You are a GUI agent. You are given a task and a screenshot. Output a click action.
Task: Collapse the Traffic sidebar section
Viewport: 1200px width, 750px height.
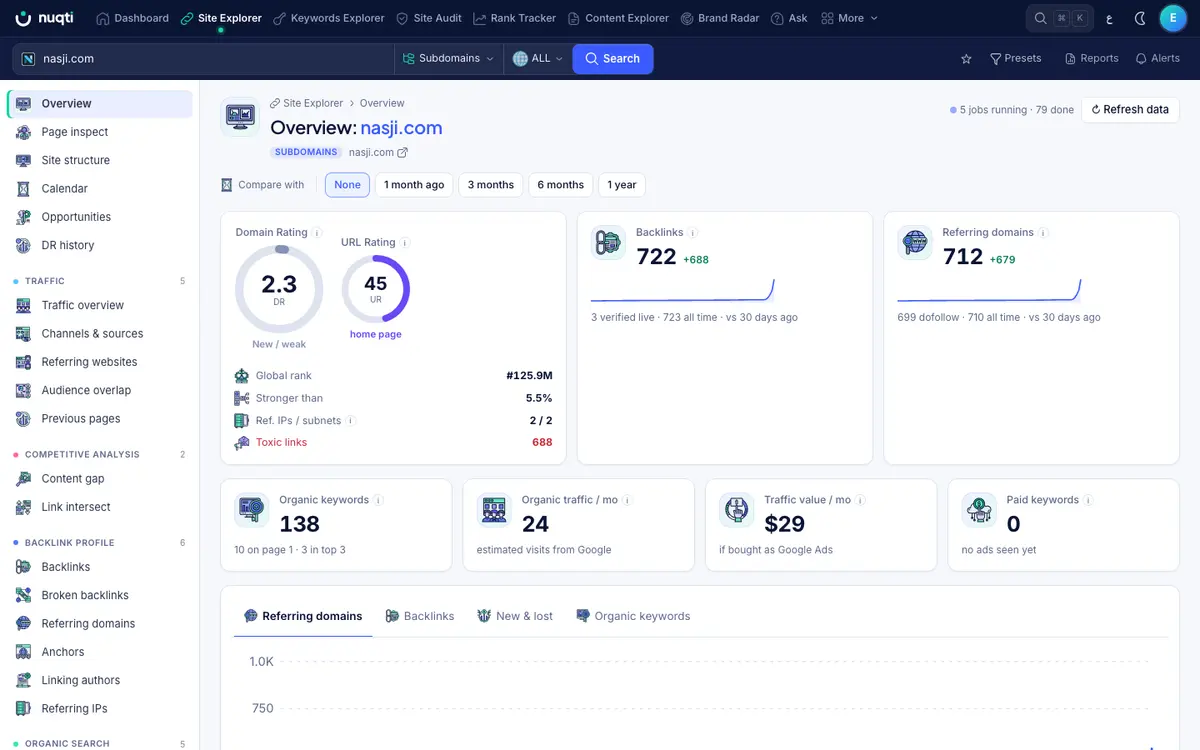point(100,281)
